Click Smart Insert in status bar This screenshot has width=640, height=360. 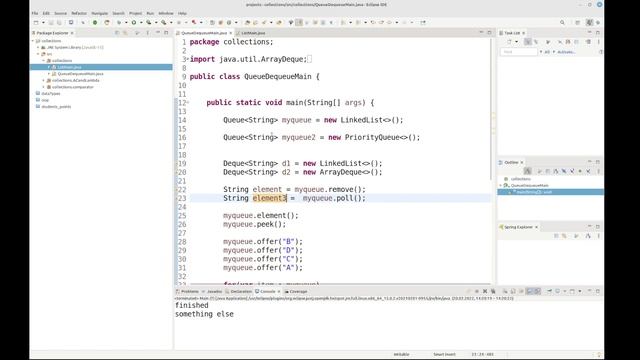pos(444,354)
